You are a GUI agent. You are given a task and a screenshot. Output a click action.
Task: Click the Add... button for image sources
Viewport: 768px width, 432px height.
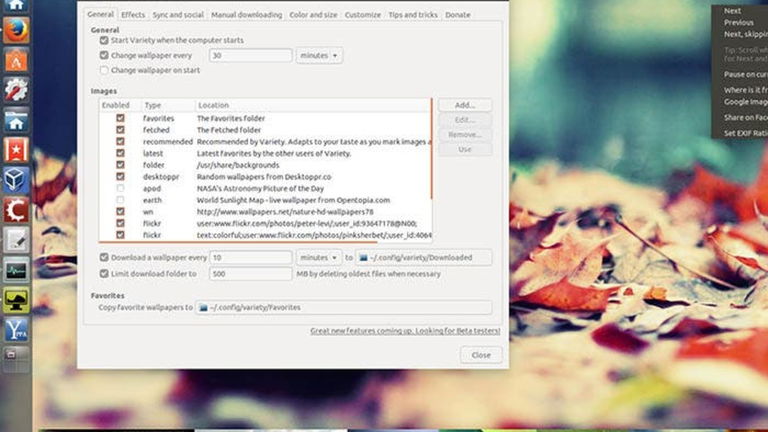click(464, 105)
